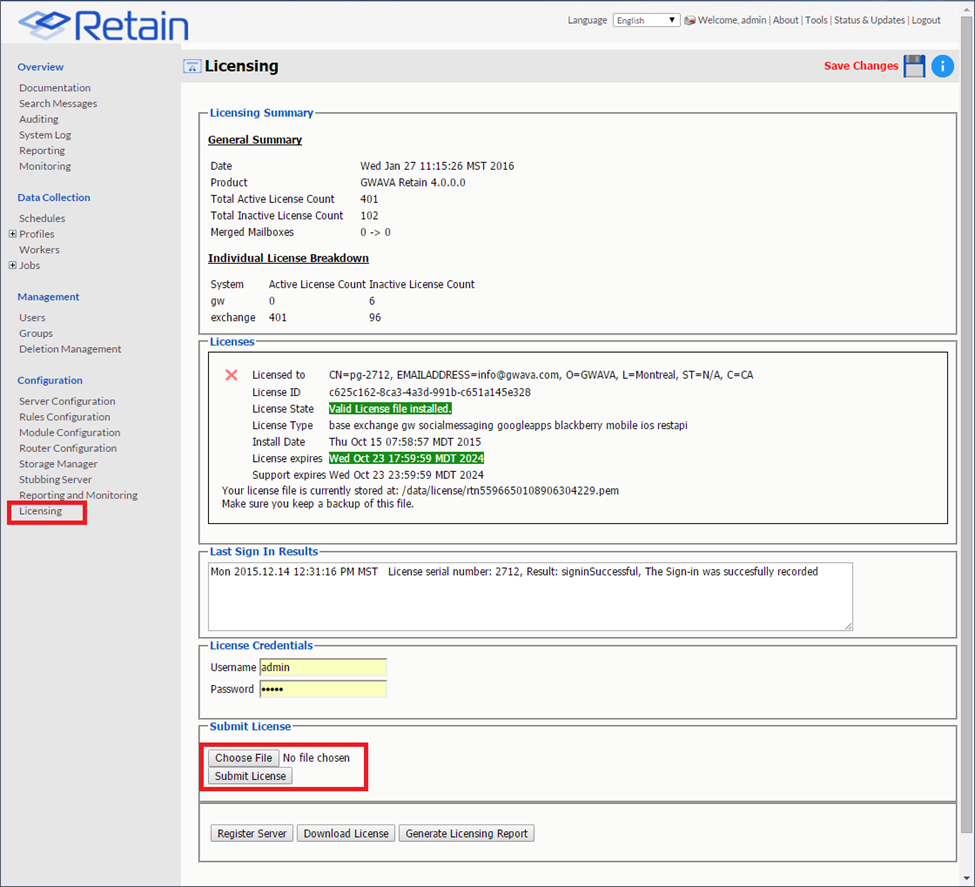The height and width of the screenshot is (887, 975).
Task: Click the Username credentials field
Action: (322, 667)
